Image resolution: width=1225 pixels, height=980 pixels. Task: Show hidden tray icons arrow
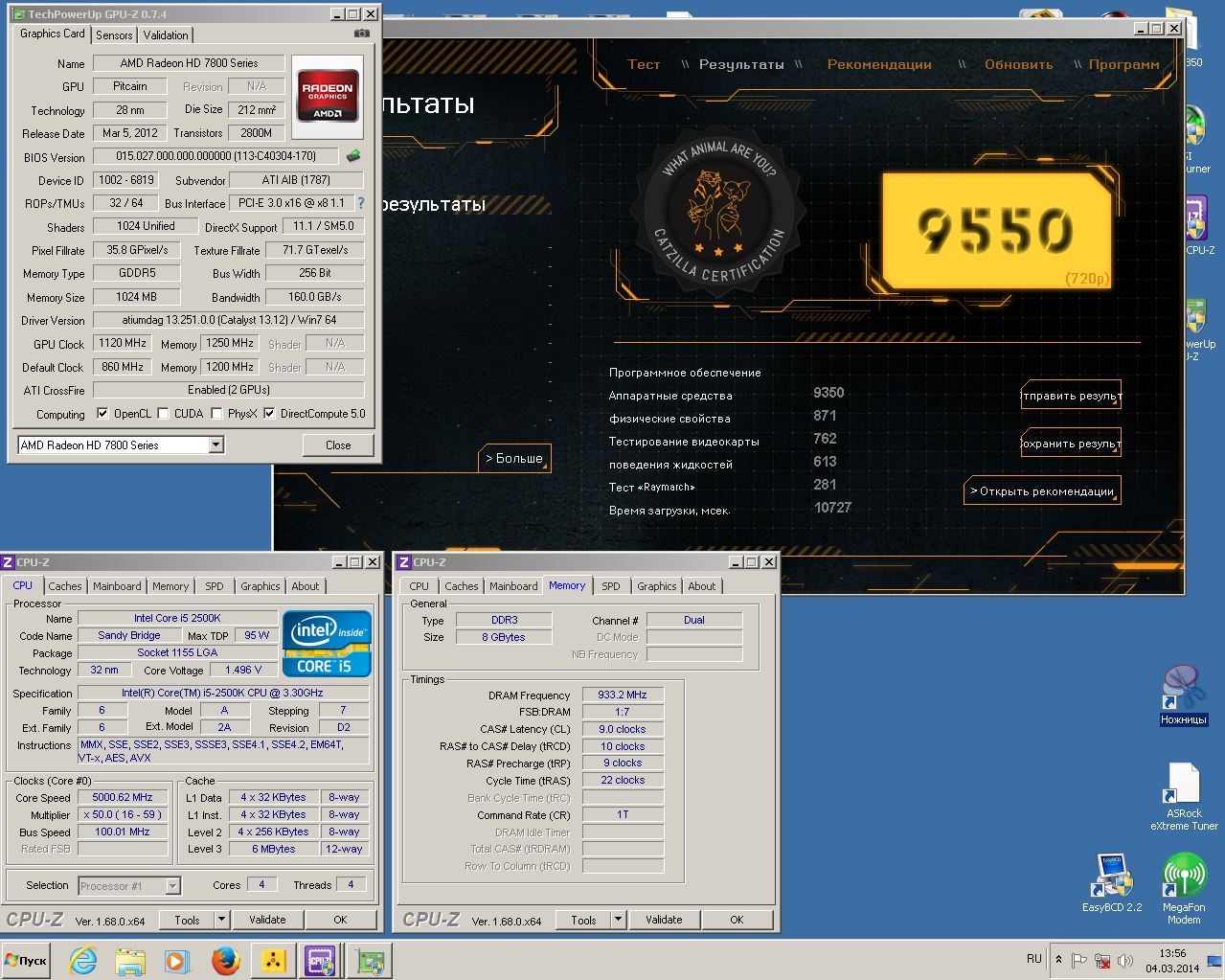1058,959
